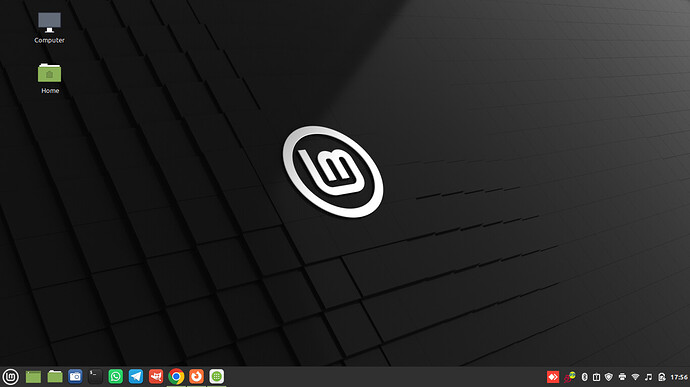Click the clipboard-style tray icon
This screenshot has height=387, width=690.
(x=596, y=377)
